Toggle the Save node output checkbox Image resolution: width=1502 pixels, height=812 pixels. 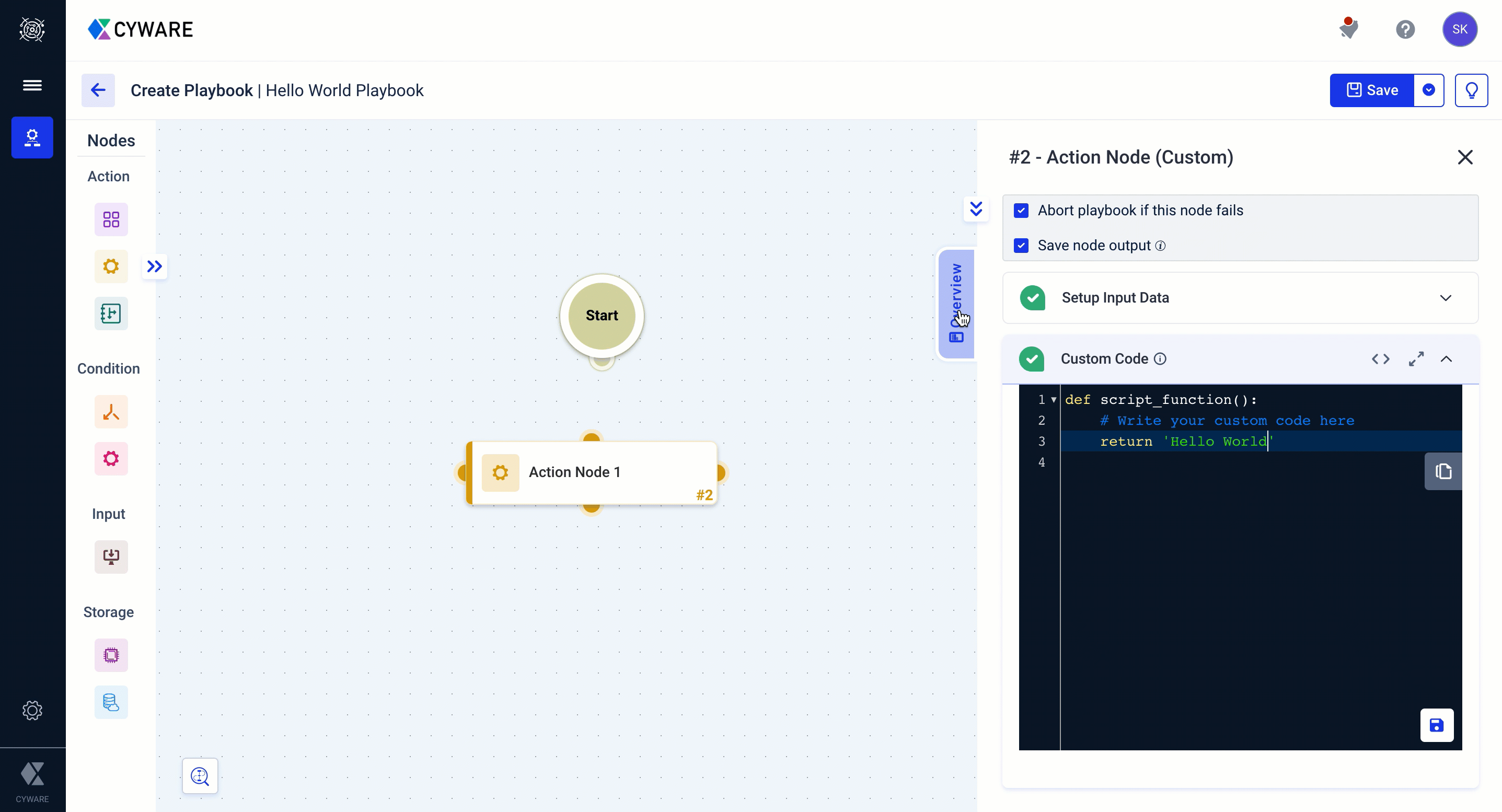1021,246
